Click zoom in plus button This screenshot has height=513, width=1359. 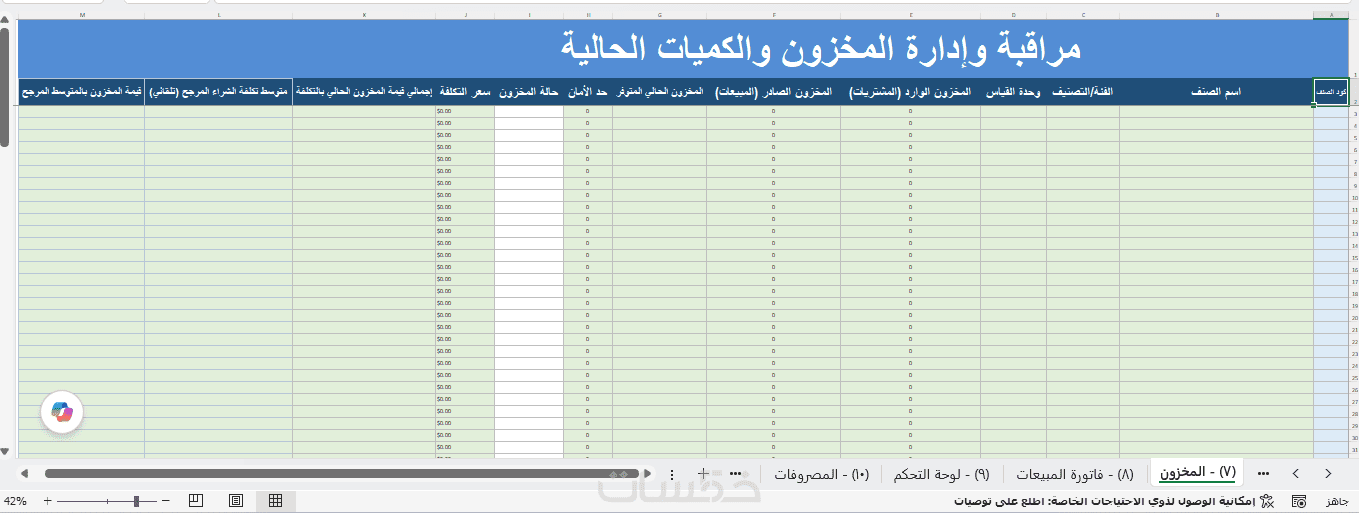[47, 500]
